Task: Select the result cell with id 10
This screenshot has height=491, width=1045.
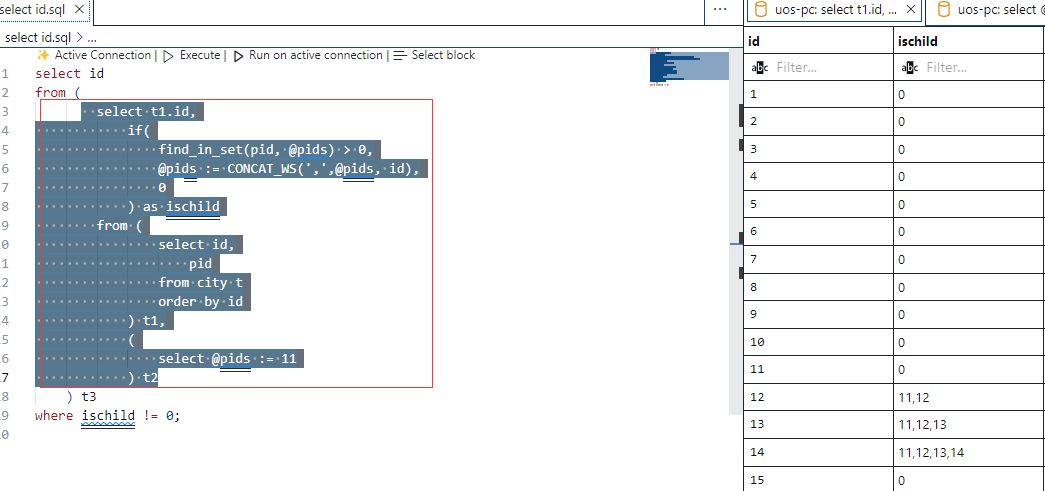Action: (x=818, y=342)
